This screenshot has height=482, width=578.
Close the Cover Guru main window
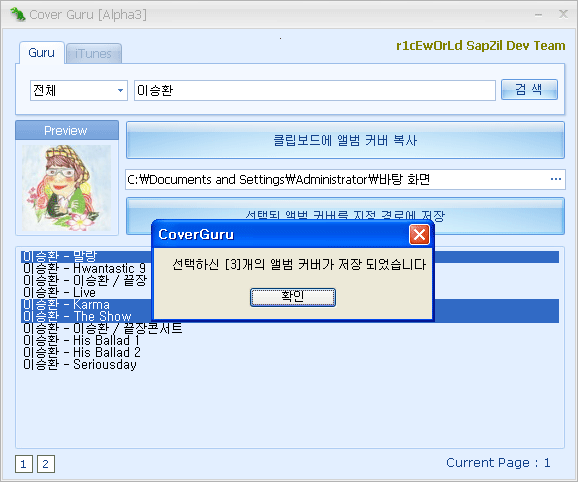(563, 14)
